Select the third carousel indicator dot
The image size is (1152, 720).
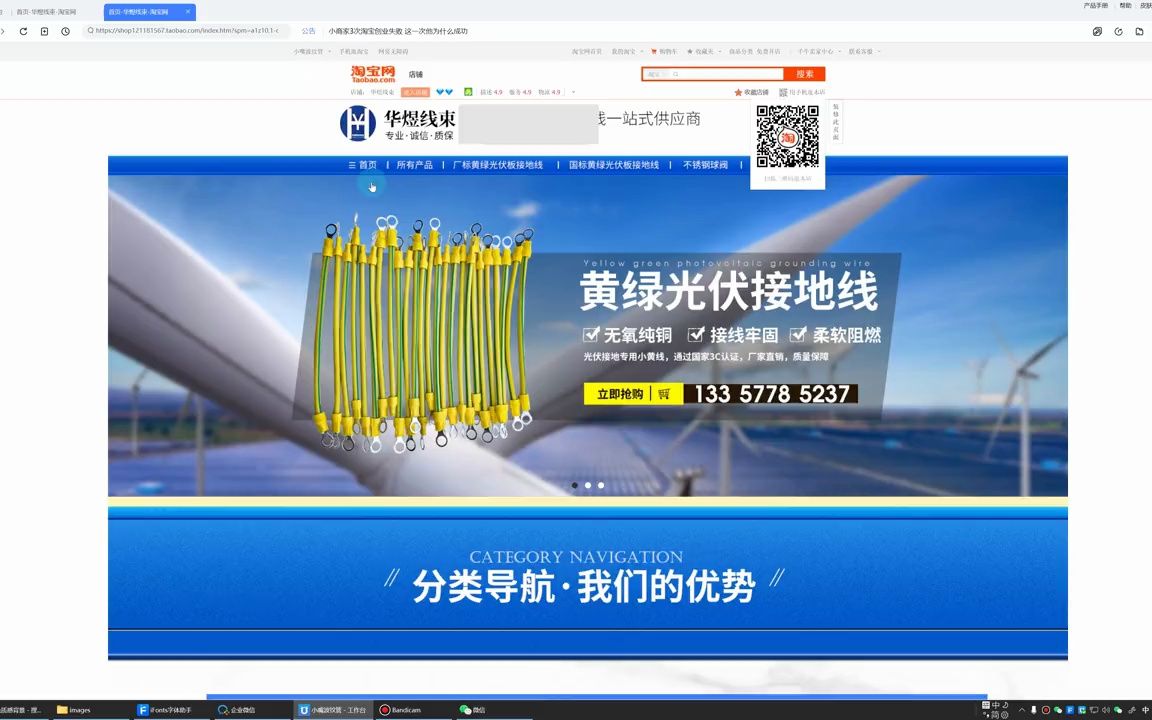pyautogui.click(x=600, y=485)
